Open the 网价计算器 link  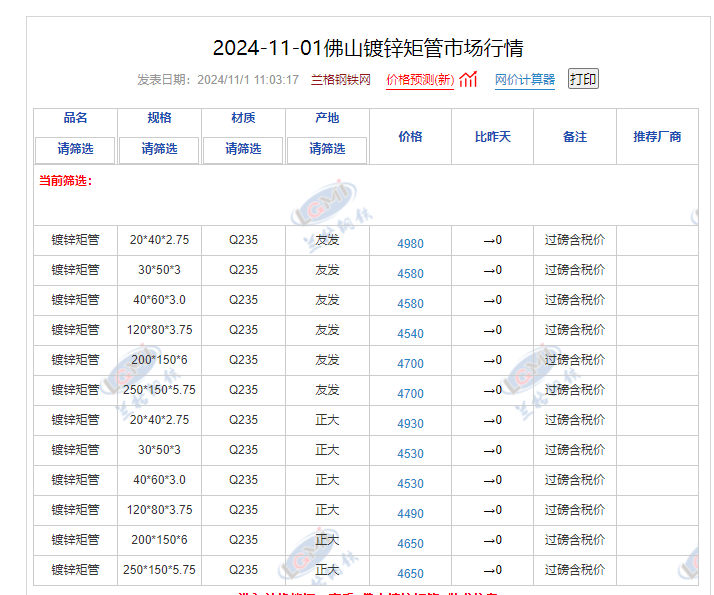coord(525,80)
